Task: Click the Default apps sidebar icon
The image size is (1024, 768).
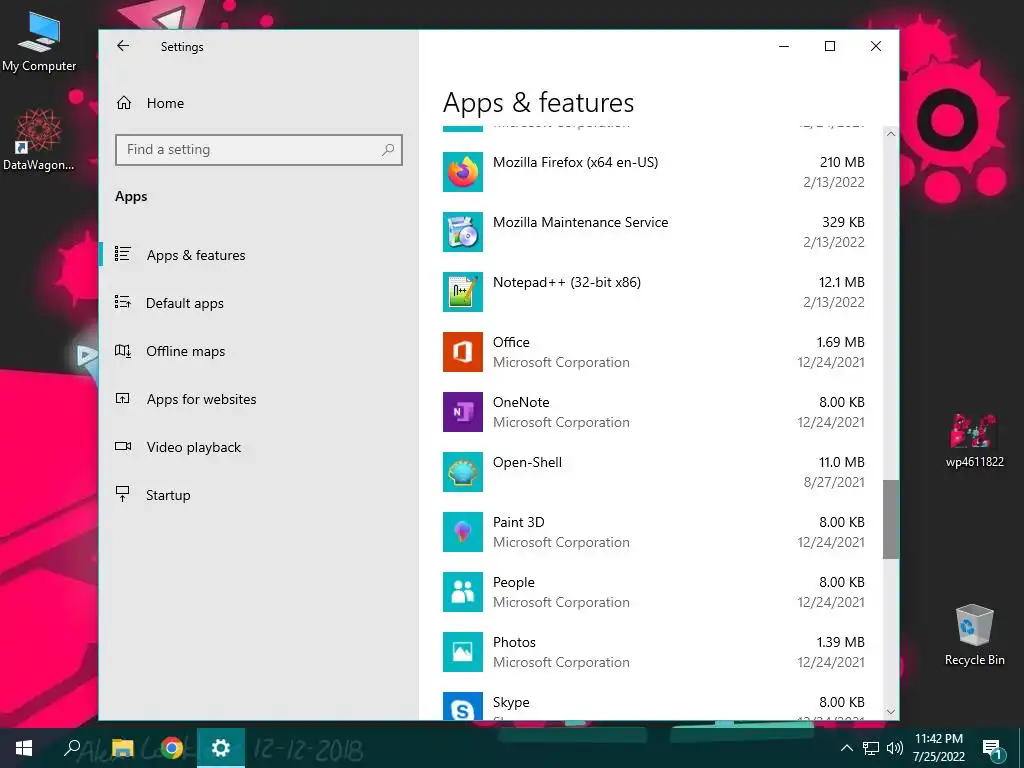Action: tap(123, 302)
